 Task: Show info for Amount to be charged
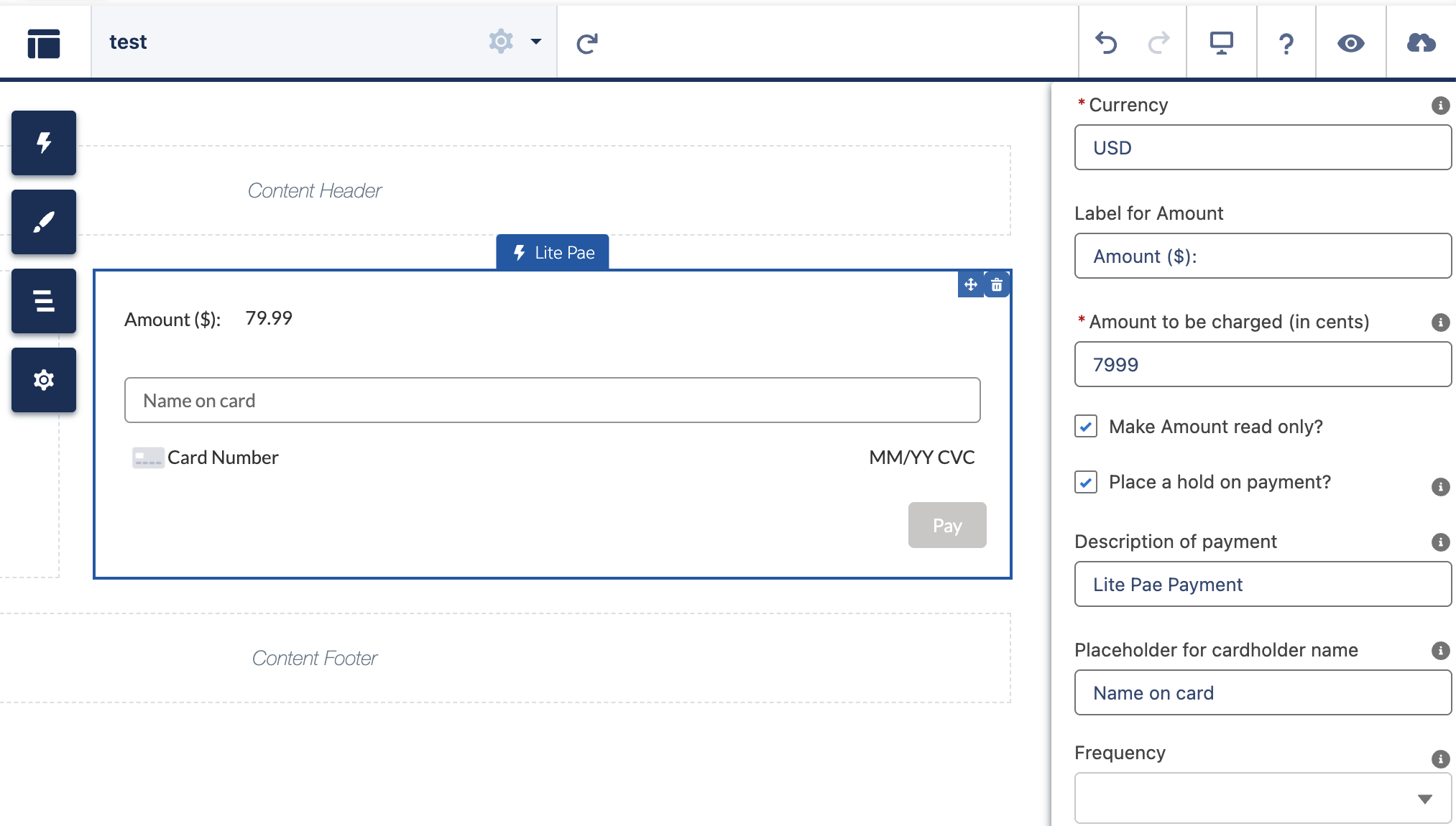click(x=1440, y=322)
